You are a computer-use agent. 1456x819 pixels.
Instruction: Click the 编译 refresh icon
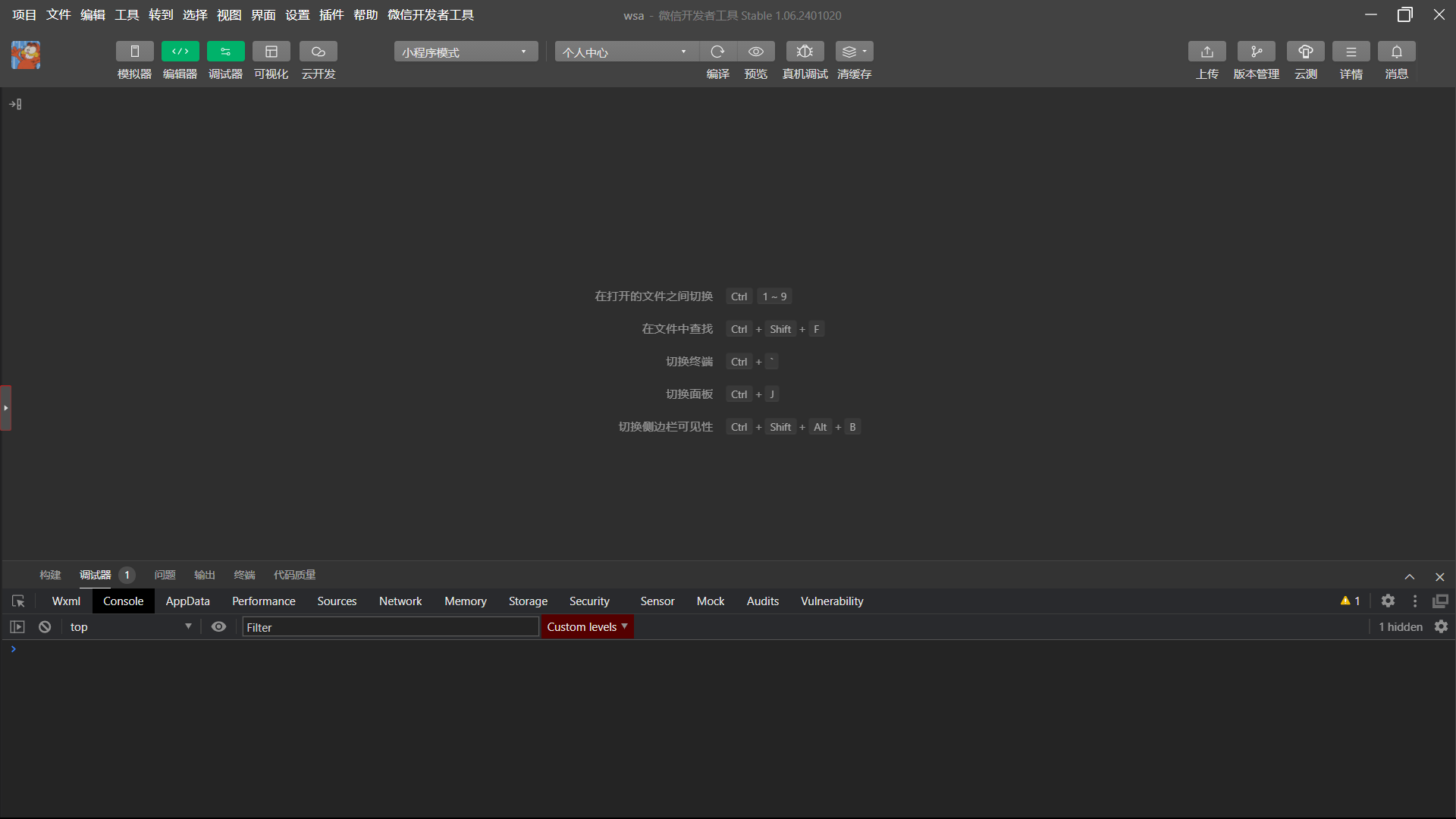tap(717, 52)
